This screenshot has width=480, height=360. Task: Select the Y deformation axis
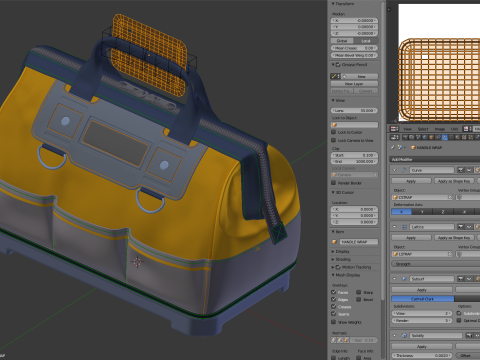422,212
